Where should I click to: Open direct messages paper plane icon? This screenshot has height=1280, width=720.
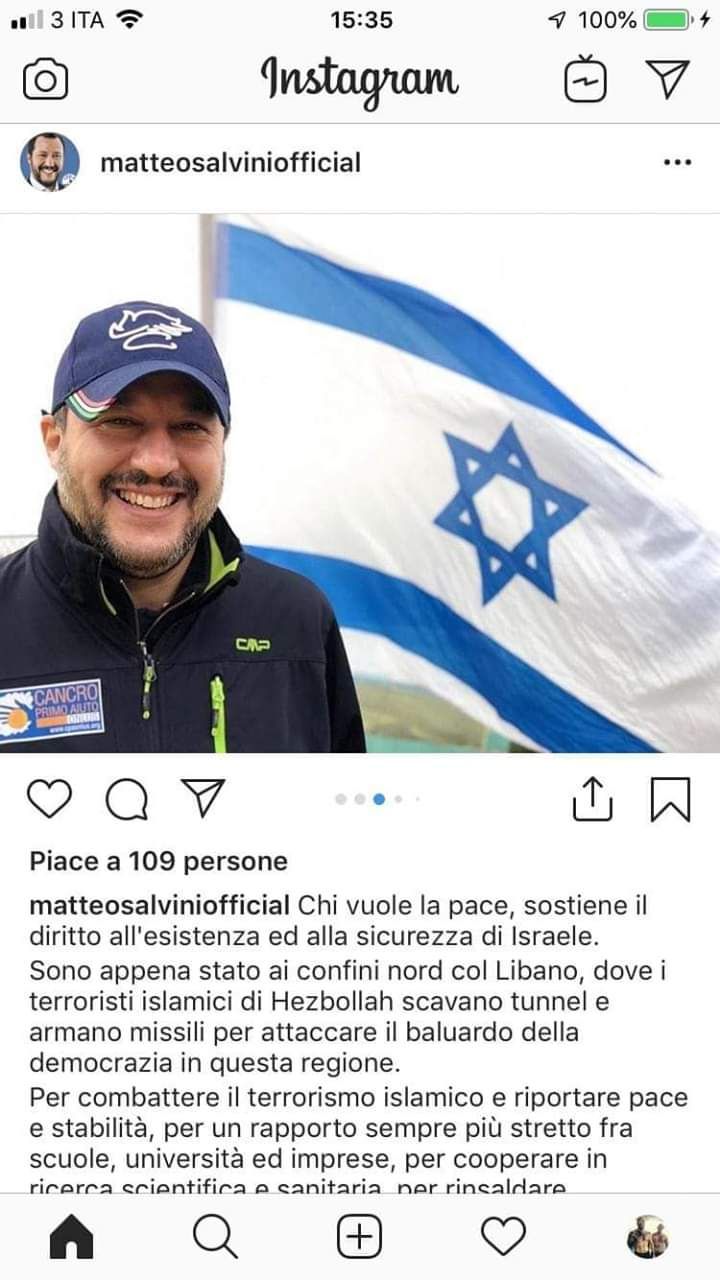[x=668, y=79]
